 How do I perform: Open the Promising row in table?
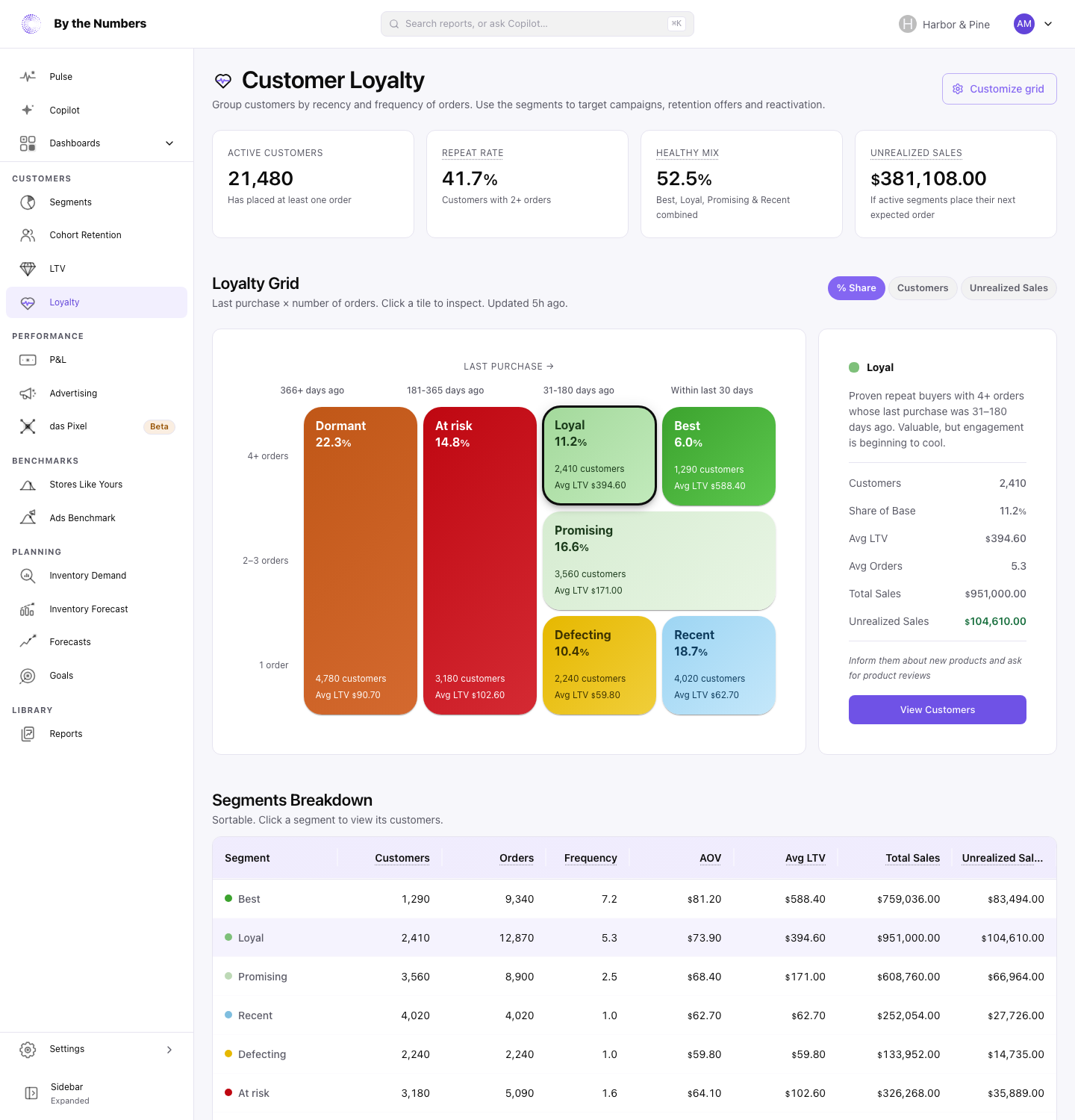point(635,977)
